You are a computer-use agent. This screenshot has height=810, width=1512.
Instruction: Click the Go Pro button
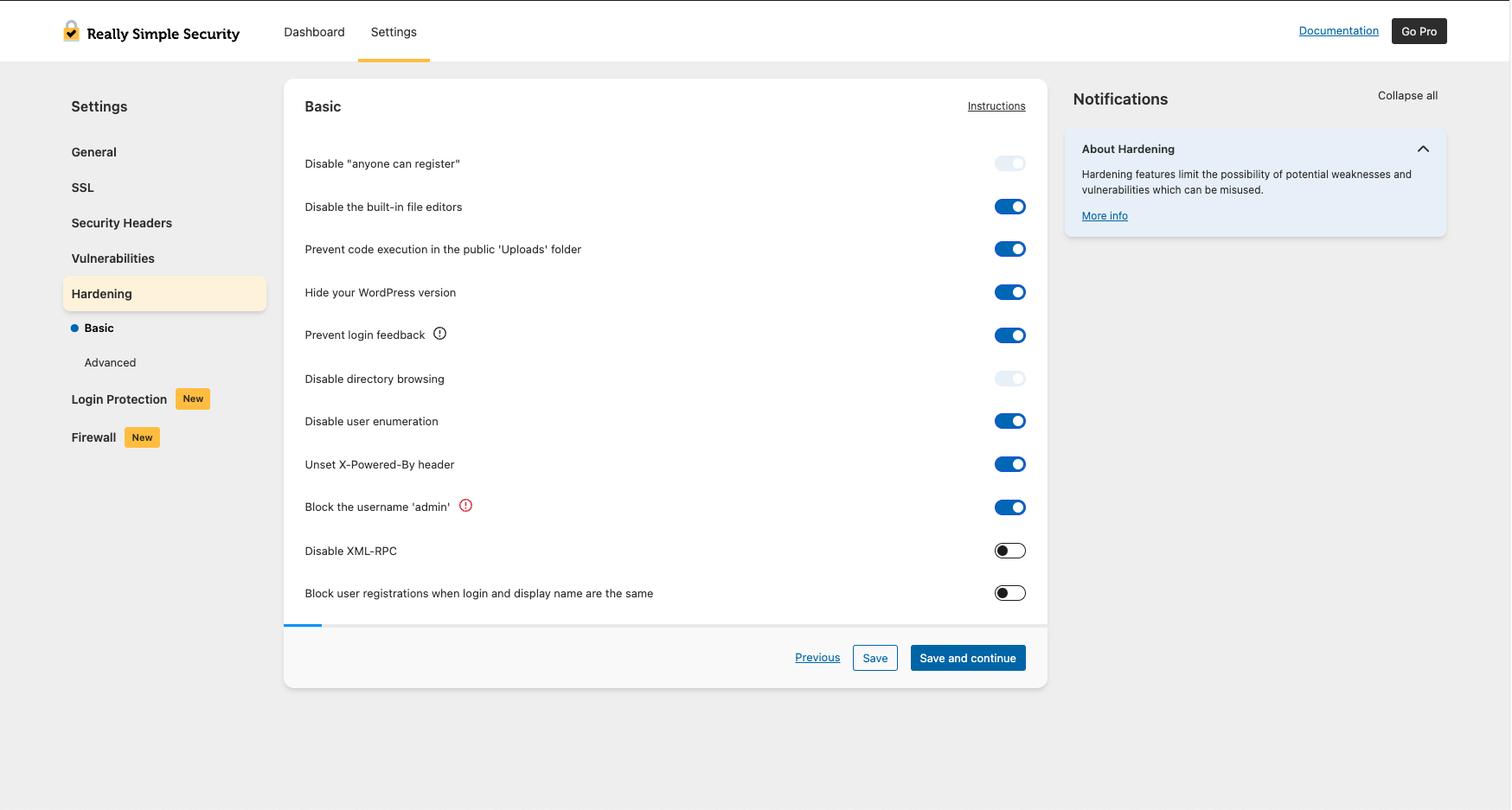coord(1419,31)
